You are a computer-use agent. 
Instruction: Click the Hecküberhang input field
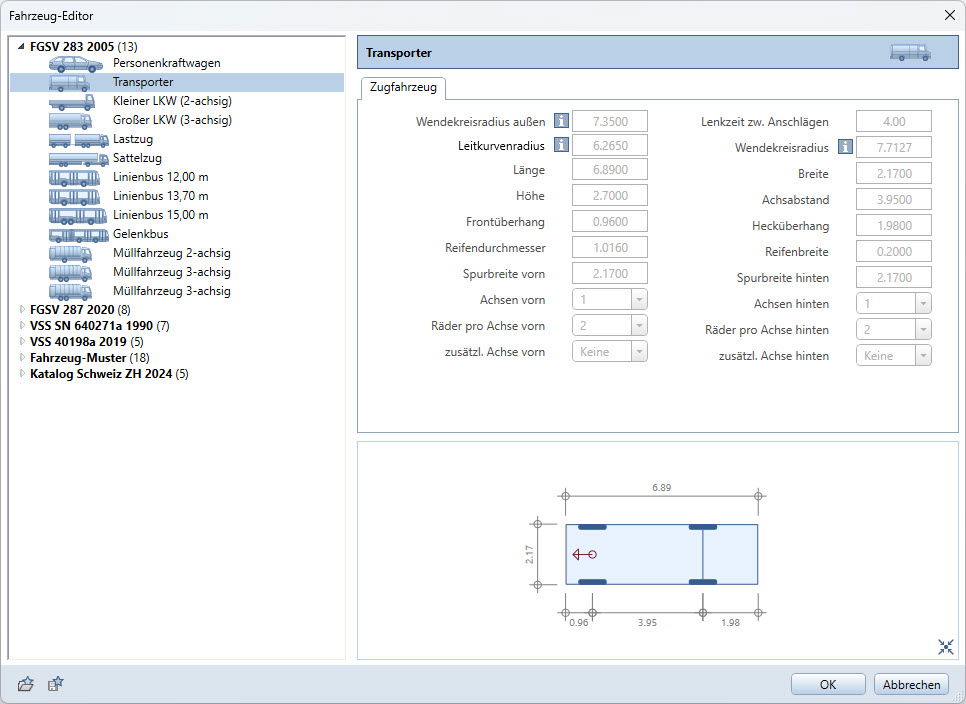[x=894, y=225]
